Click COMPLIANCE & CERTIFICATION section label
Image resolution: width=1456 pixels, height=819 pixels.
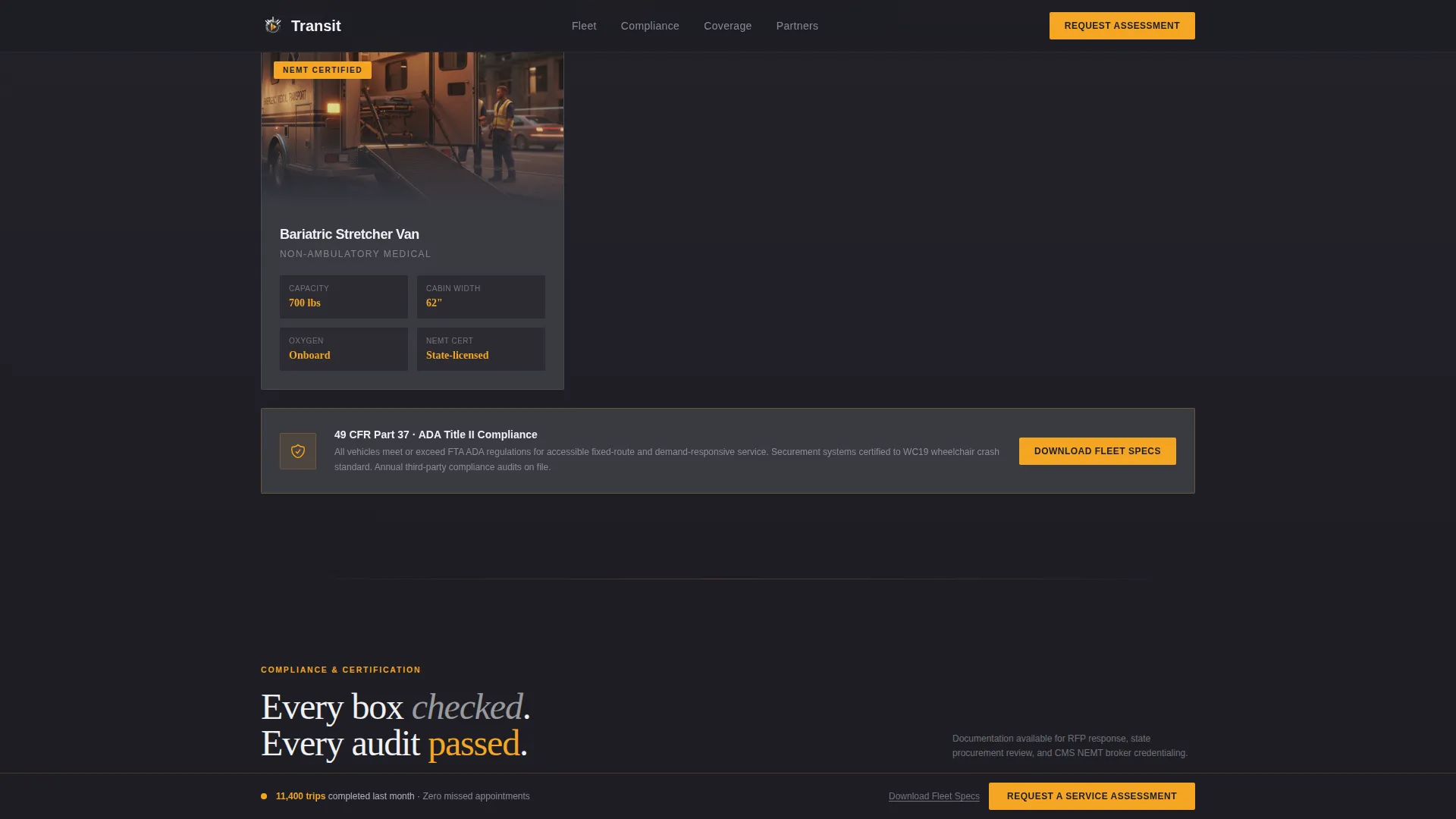[340, 670]
